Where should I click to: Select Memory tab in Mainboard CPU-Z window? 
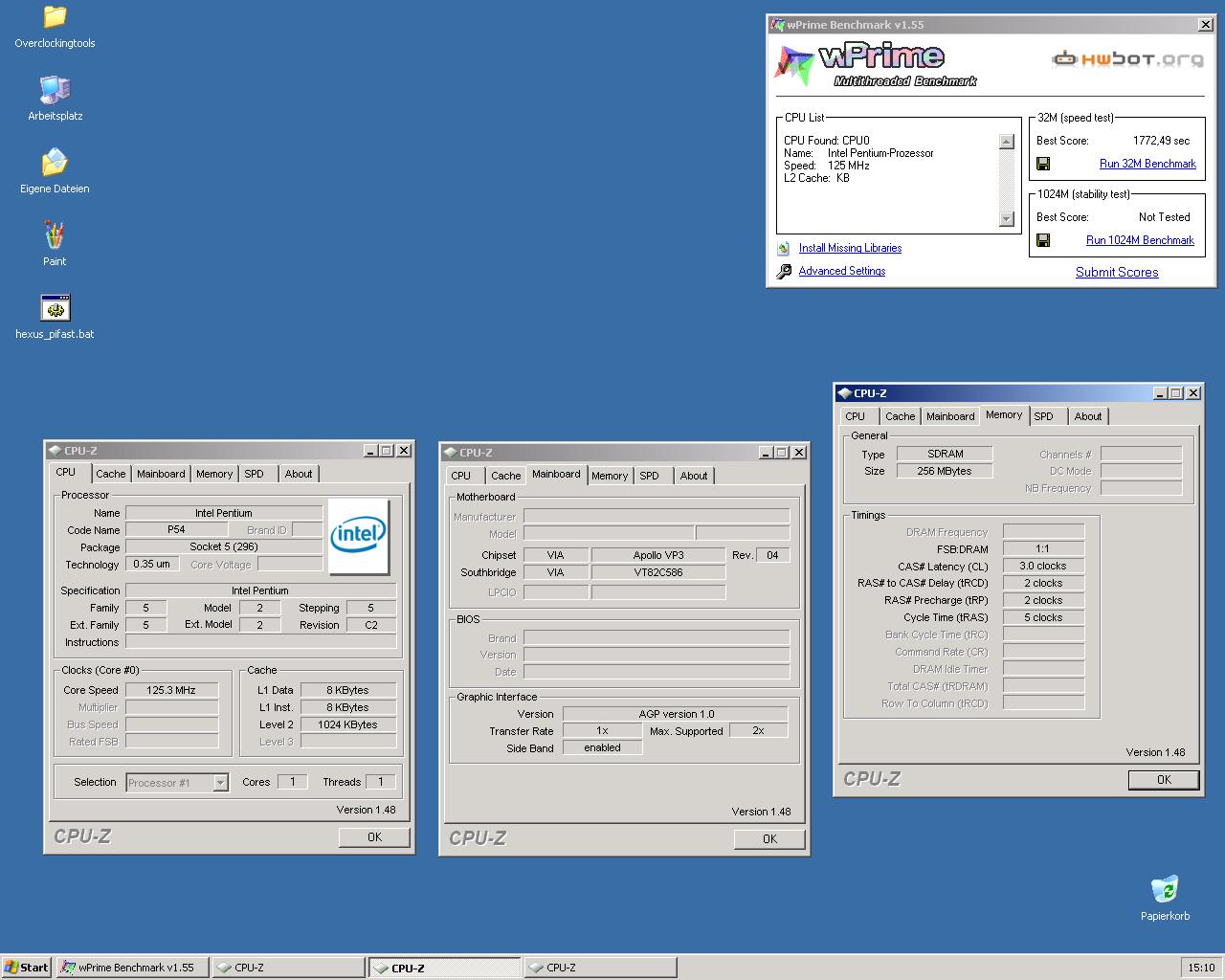(x=610, y=476)
